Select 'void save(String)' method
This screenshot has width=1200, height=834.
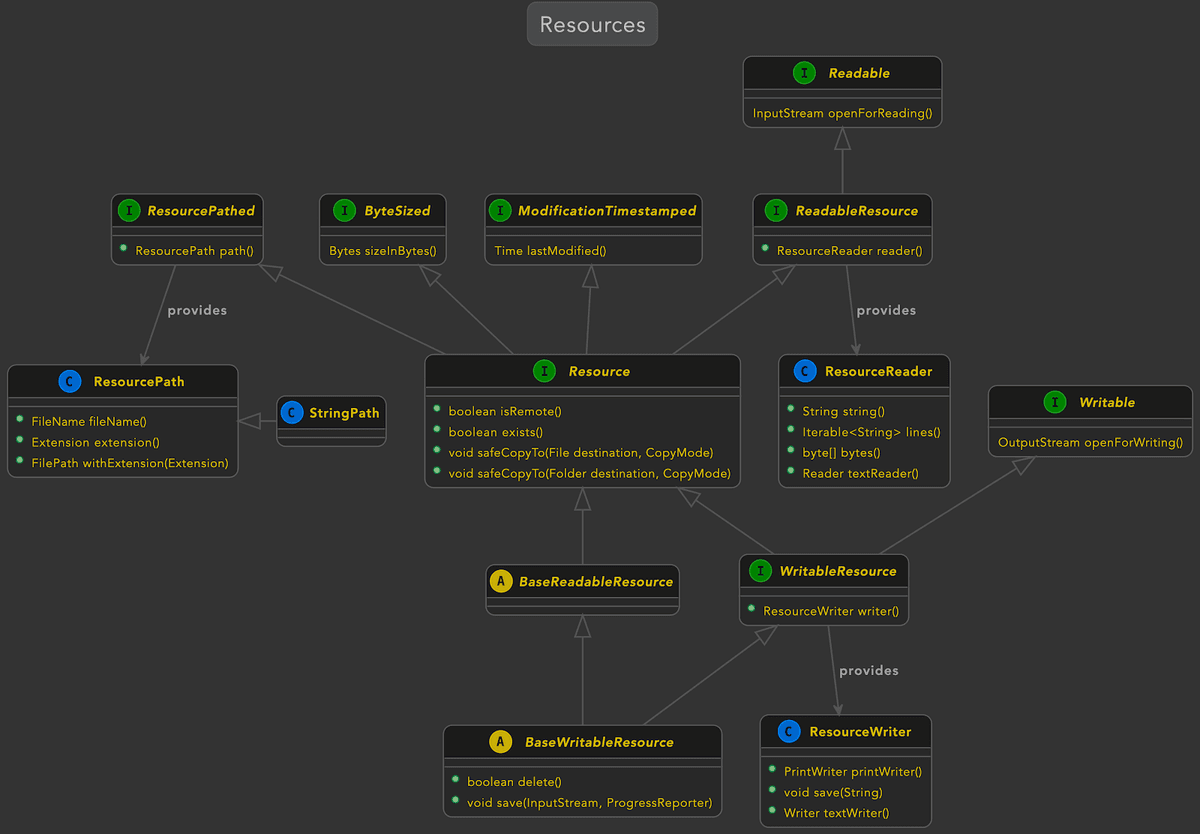coord(833,792)
